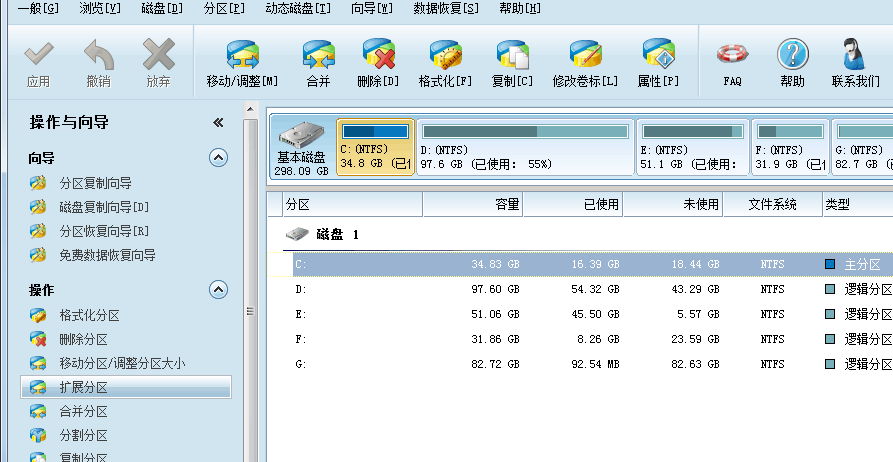The width and height of the screenshot is (893, 462).
Task: Select the 合并 merge toolbar icon
Action: pyautogui.click(x=318, y=55)
